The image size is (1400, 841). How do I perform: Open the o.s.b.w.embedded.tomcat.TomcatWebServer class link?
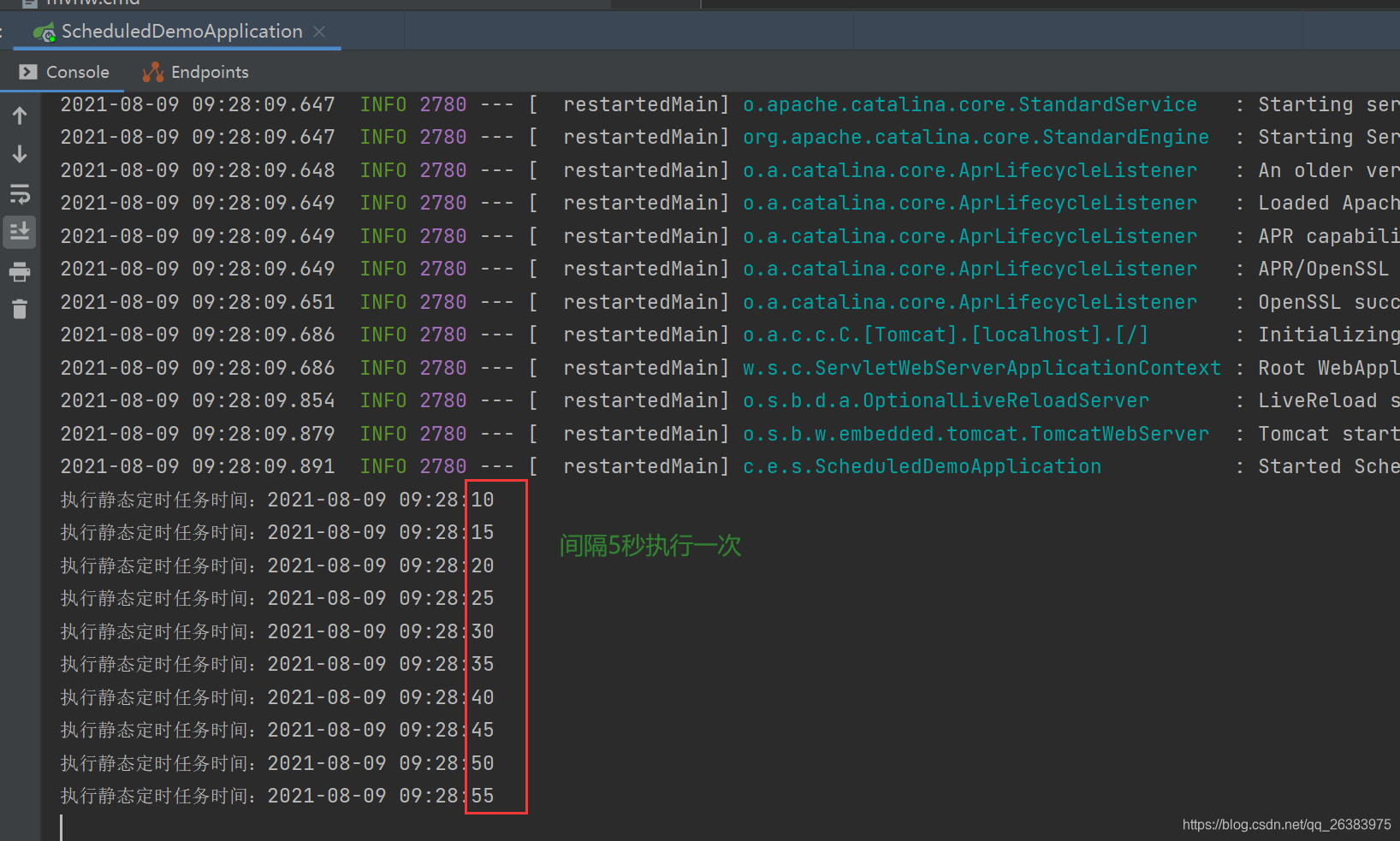976,434
